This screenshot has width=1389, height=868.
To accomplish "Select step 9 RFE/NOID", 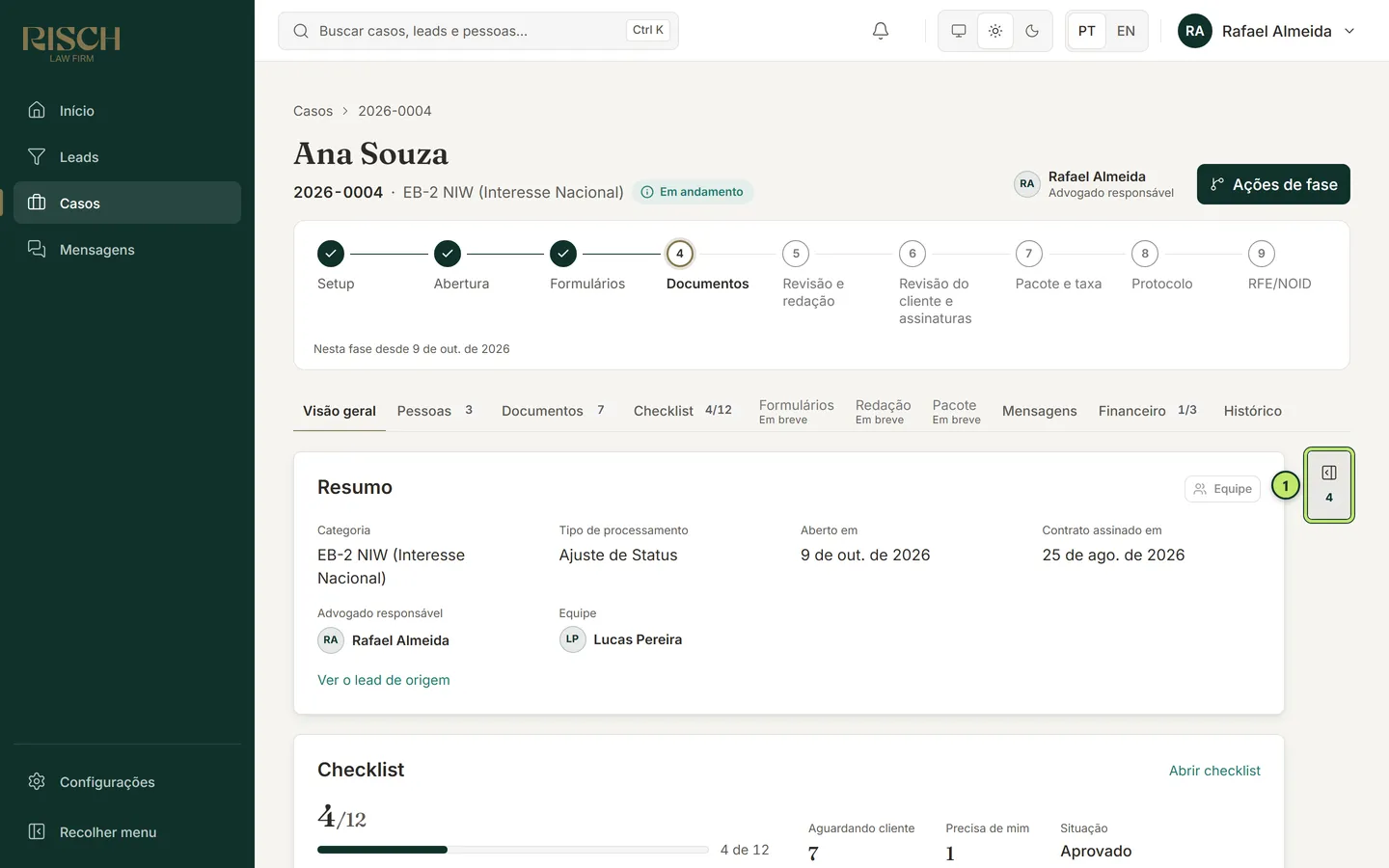I will 1262,254.
